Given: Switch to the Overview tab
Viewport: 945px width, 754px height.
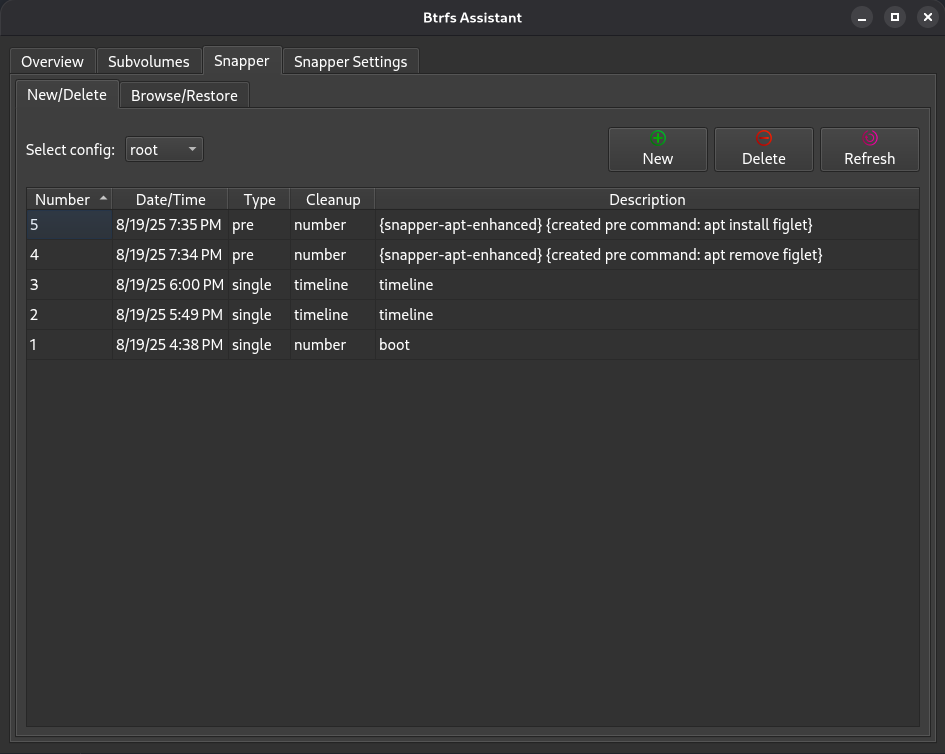Looking at the screenshot, I should (53, 62).
